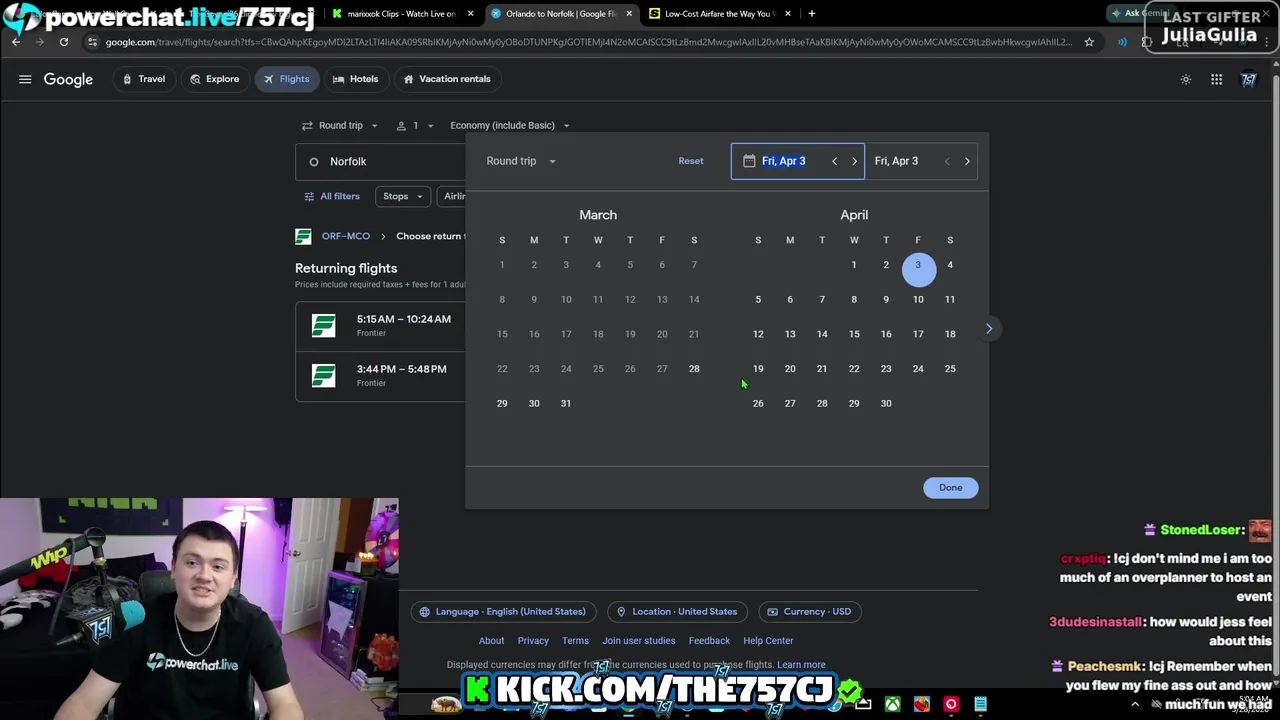The image size is (1280, 720).
Task: Click the departure date field calendar icon
Action: coord(749,161)
